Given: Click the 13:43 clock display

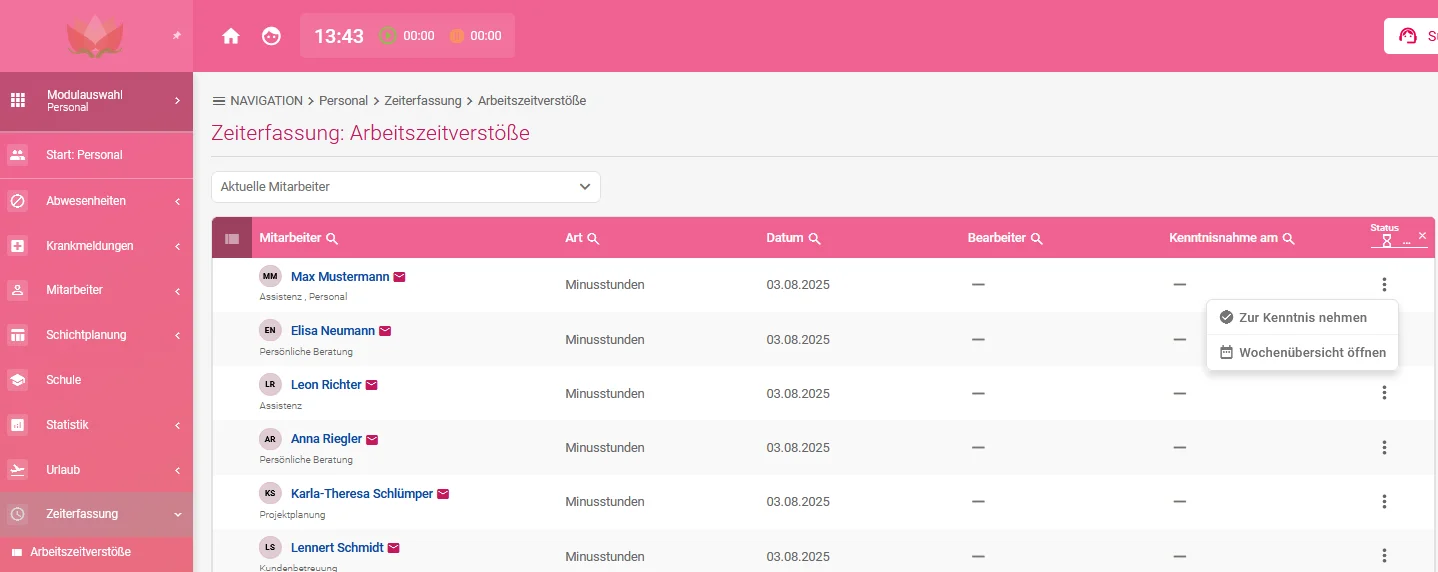Looking at the screenshot, I should tap(339, 36).
